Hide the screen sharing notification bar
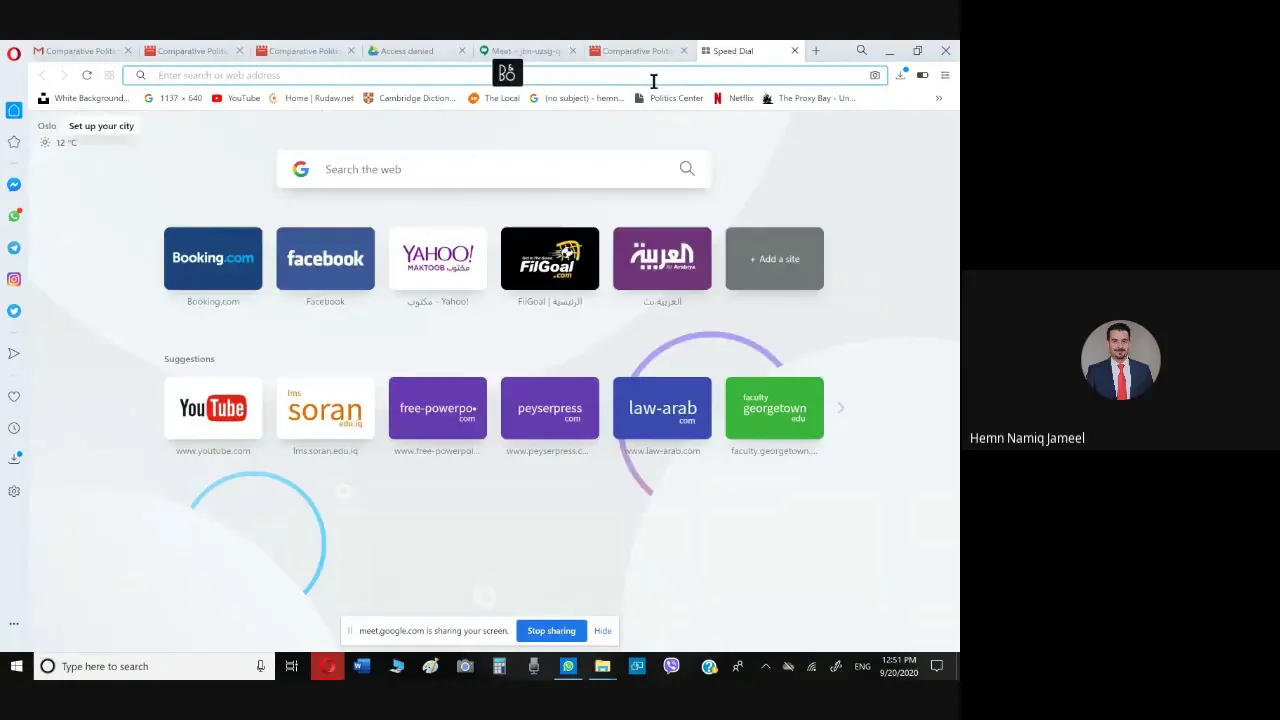 [603, 631]
